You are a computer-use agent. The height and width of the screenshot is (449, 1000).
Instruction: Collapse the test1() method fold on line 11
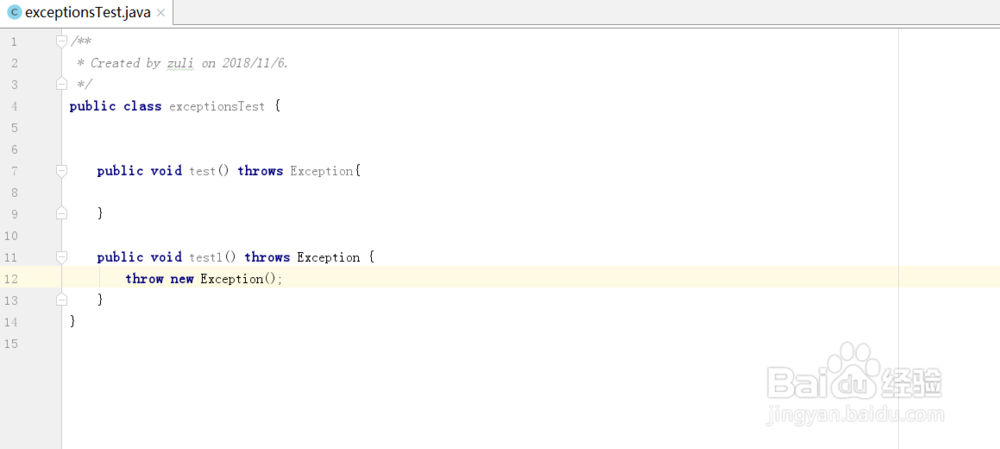62,257
